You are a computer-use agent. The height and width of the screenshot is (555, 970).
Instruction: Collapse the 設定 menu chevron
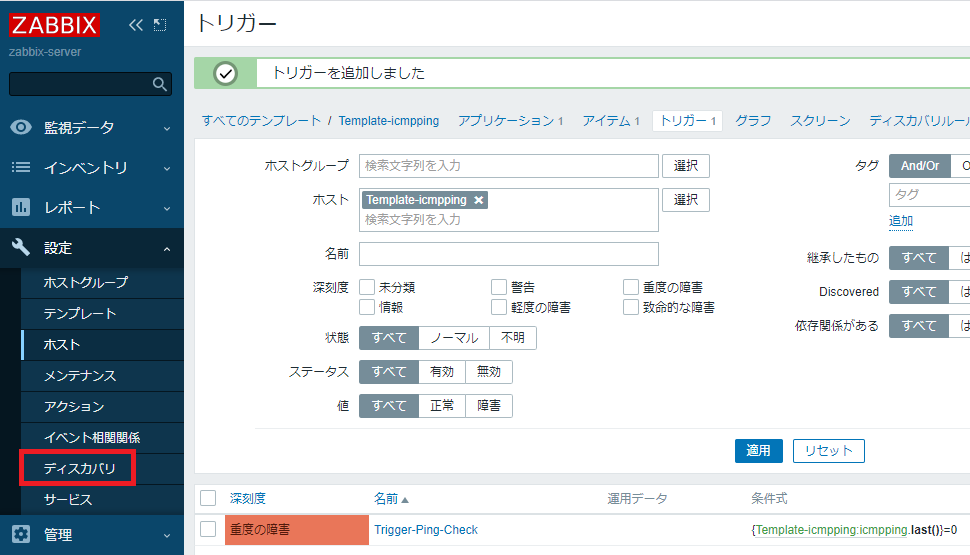[x=166, y=248]
